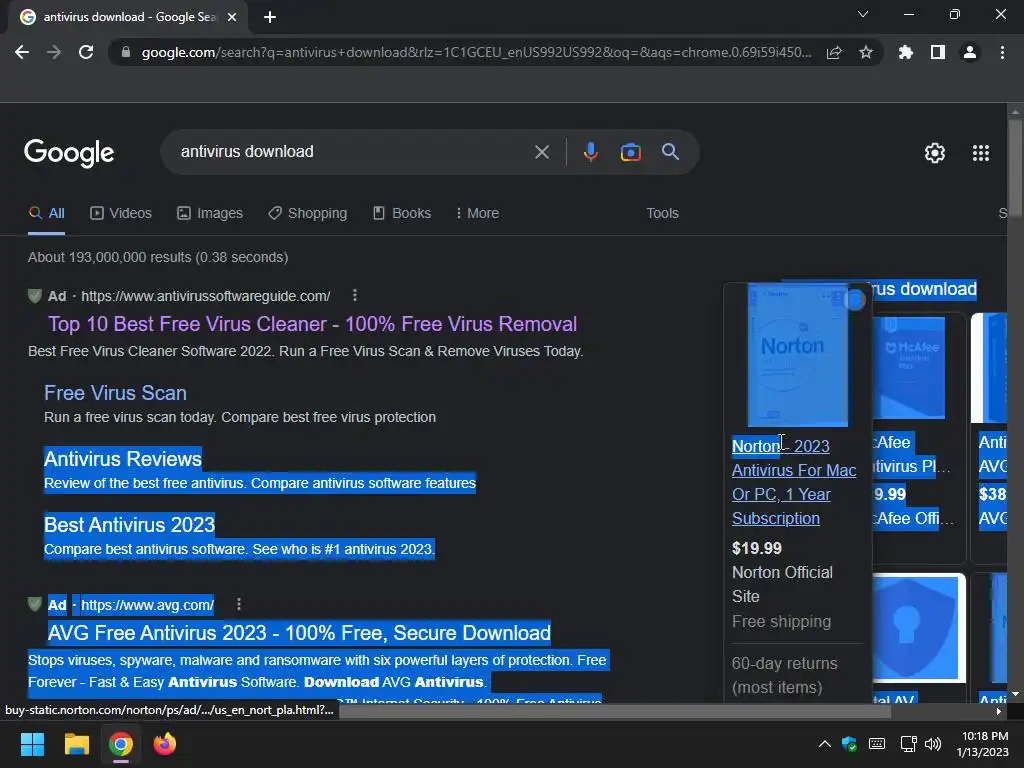The width and height of the screenshot is (1024, 768).
Task: Click the Chrome taskbar icon
Action: [121, 744]
